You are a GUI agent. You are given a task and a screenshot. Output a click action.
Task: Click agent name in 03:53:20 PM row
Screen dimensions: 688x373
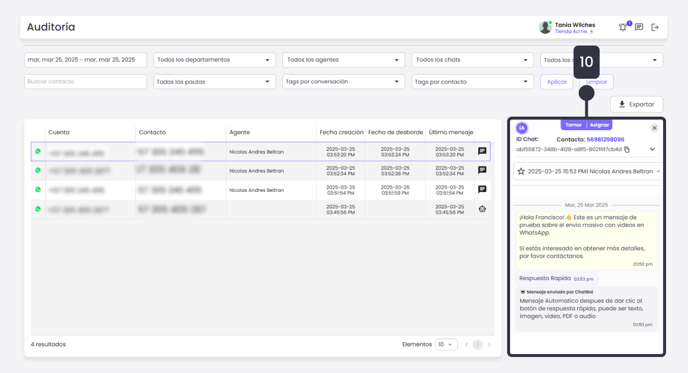[256, 152]
